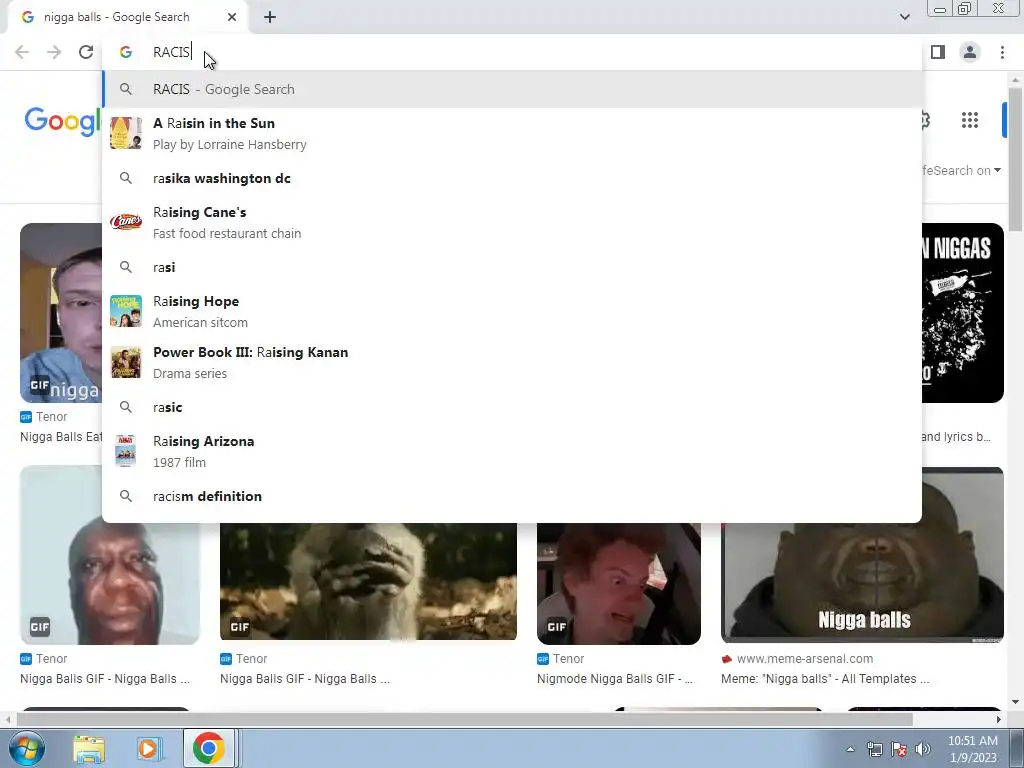This screenshot has height=768, width=1024.
Task: Choose Raising Cane's suggestion
Action: click(513, 222)
